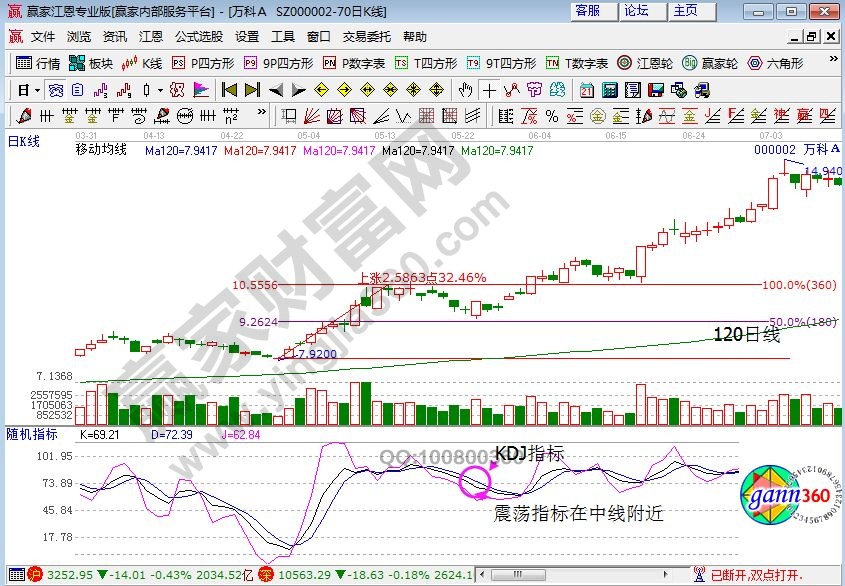Open the 日 period dropdown arrow
This screenshot has height=586, width=845.
tap(36, 89)
